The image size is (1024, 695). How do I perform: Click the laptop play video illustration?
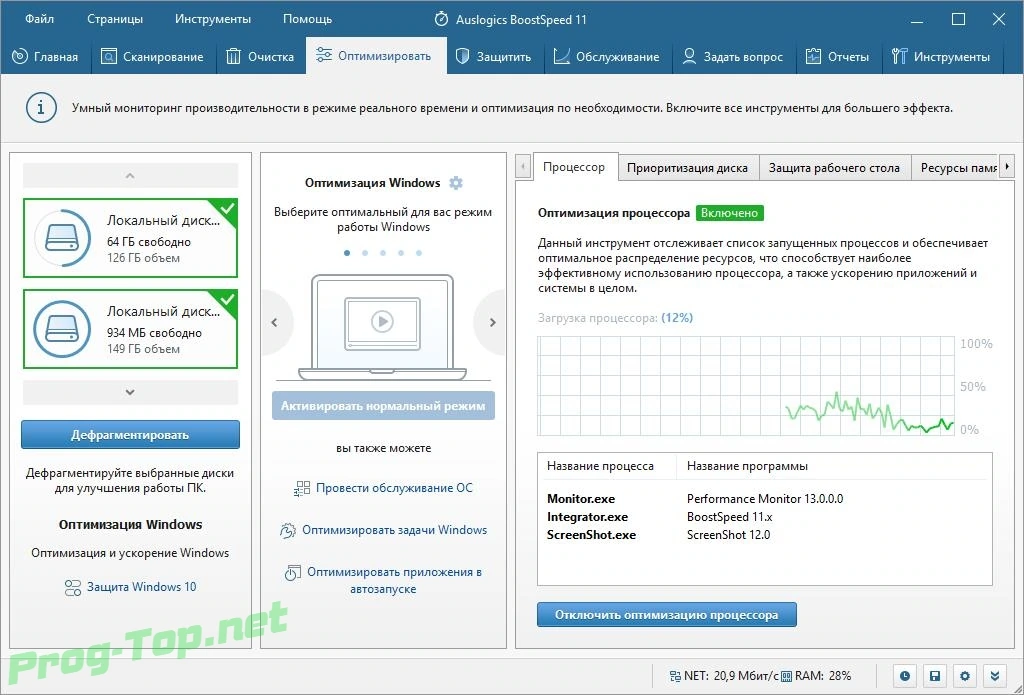coord(383,327)
